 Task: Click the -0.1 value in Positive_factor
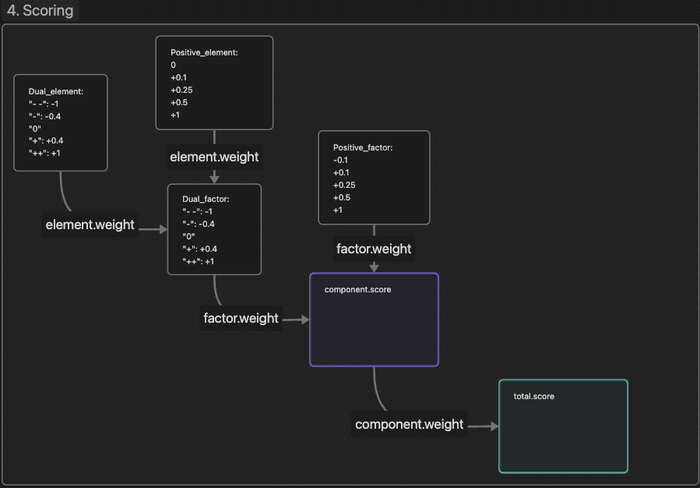coord(340,160)
